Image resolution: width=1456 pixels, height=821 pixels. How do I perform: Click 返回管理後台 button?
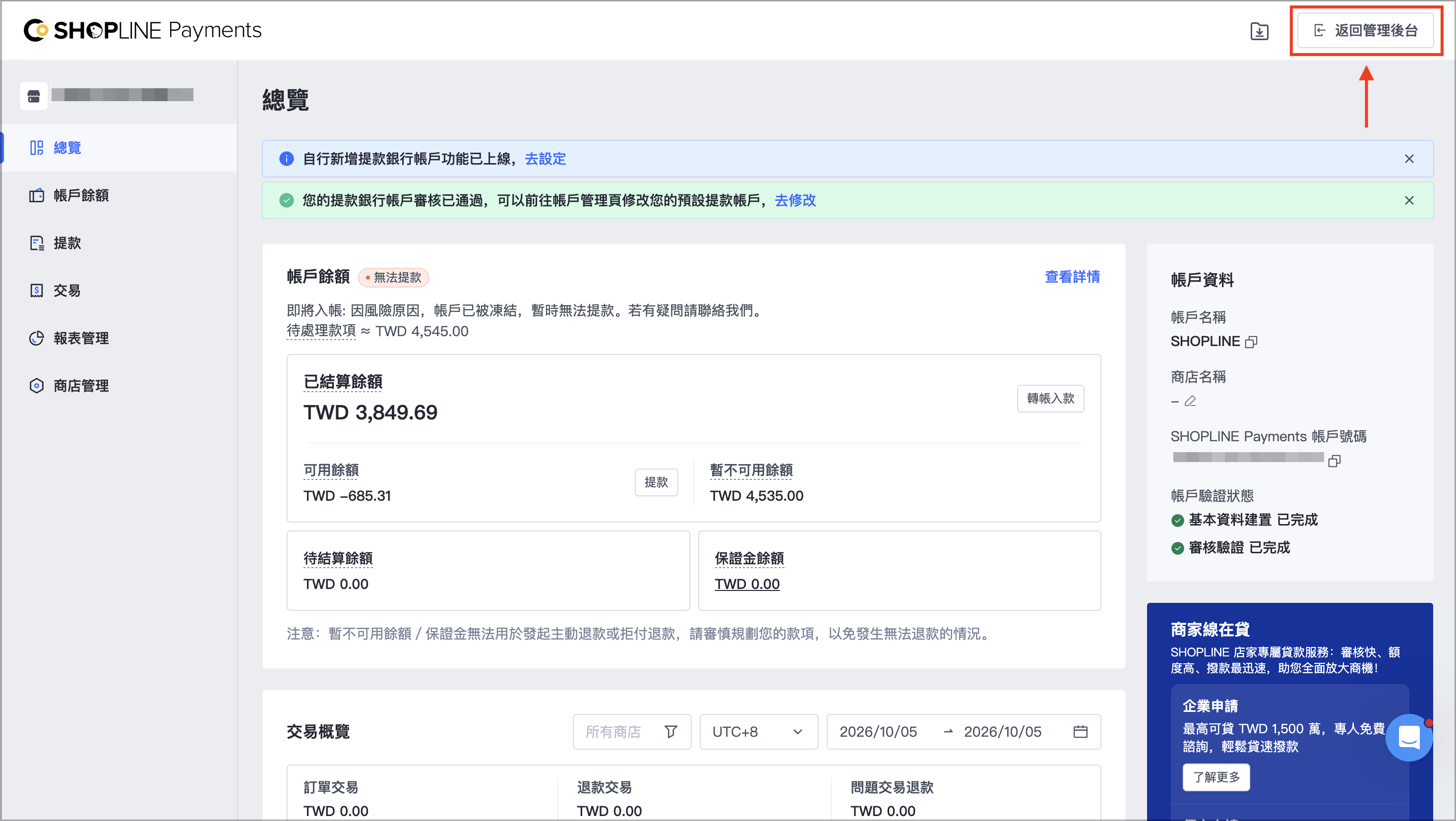[1365, 31]
